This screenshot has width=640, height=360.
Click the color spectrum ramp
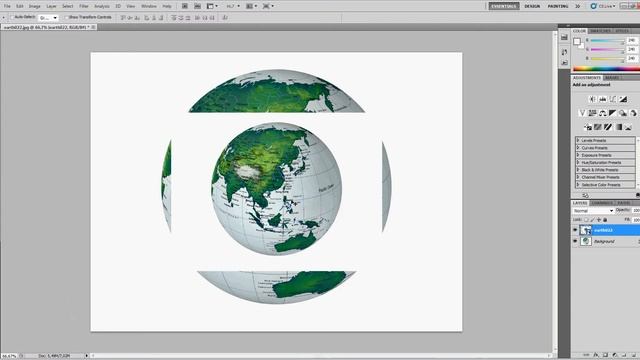click(606, 69)
